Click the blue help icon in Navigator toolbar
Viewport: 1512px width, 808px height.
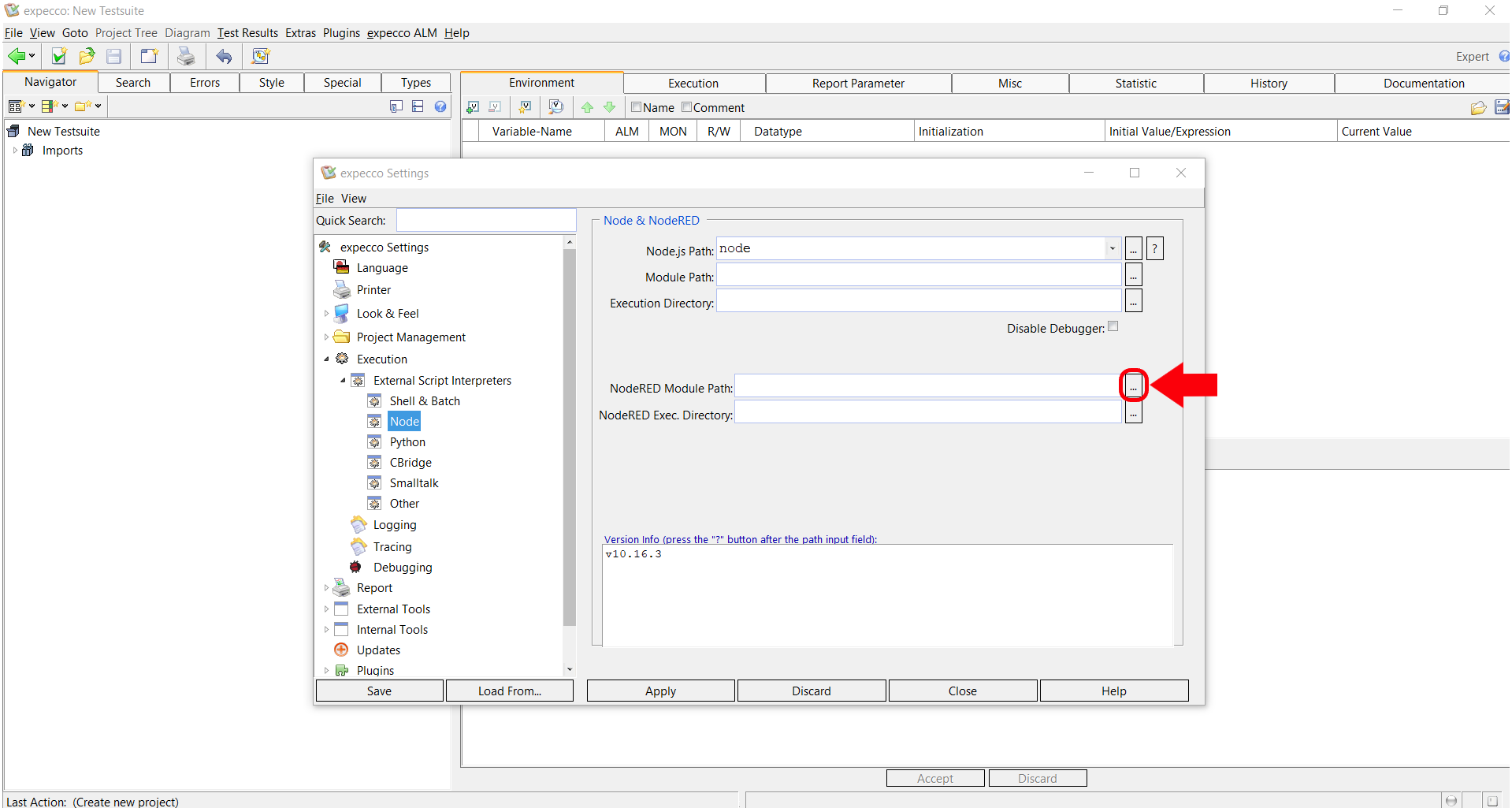click(x=440, y=106)
